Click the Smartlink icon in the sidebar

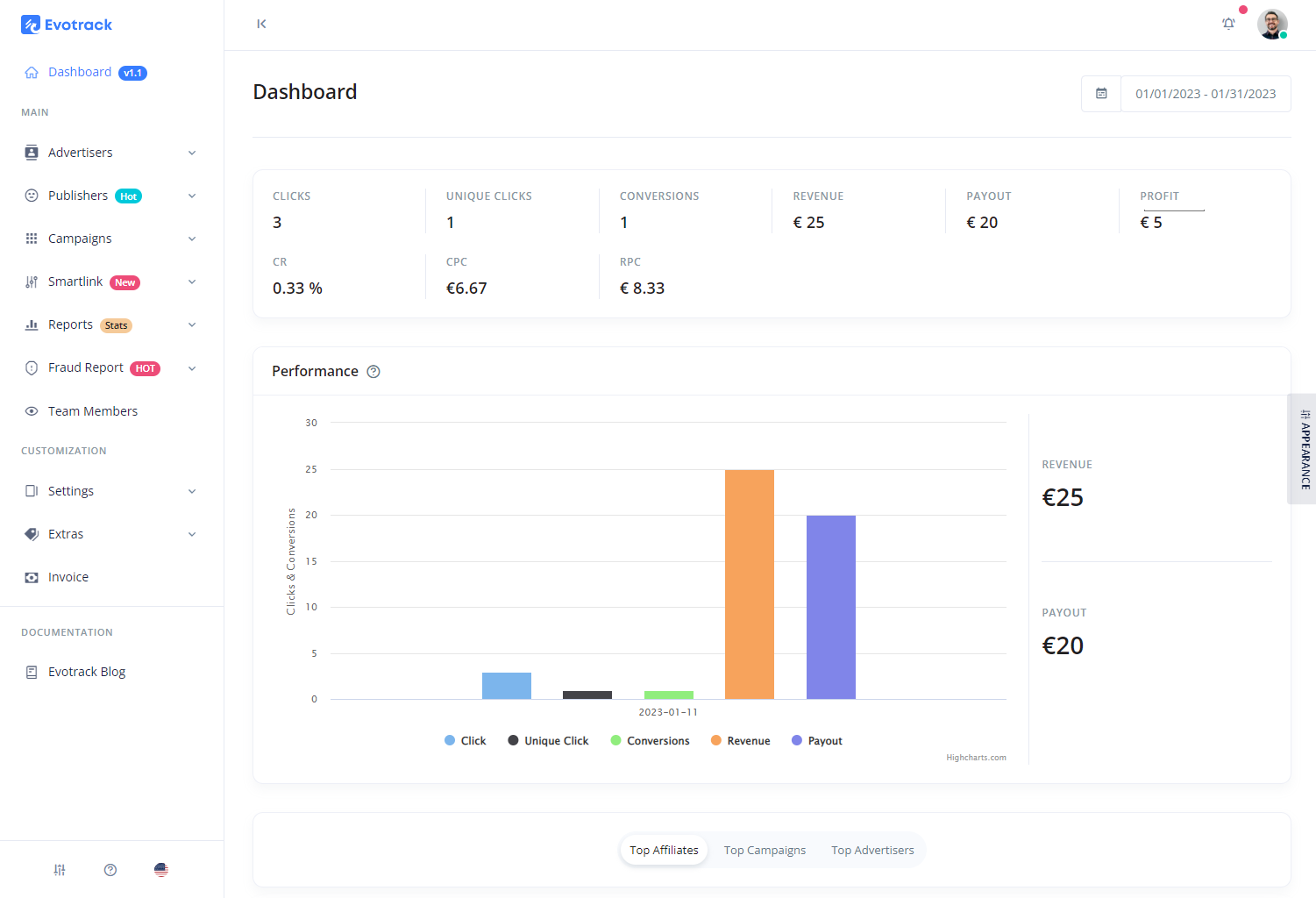(31, 282)
